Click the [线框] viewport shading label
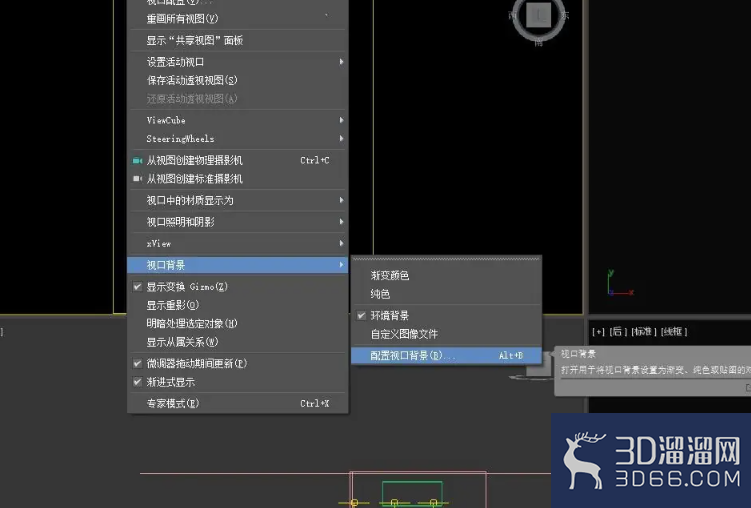This screenshot has height=508, width=751. [x=674, y=331]
